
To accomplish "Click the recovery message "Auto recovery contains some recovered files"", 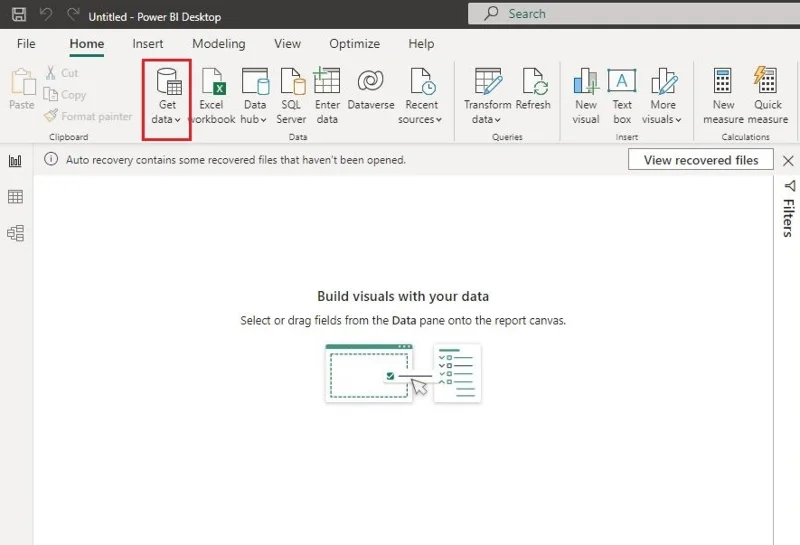I will (236, 160).
